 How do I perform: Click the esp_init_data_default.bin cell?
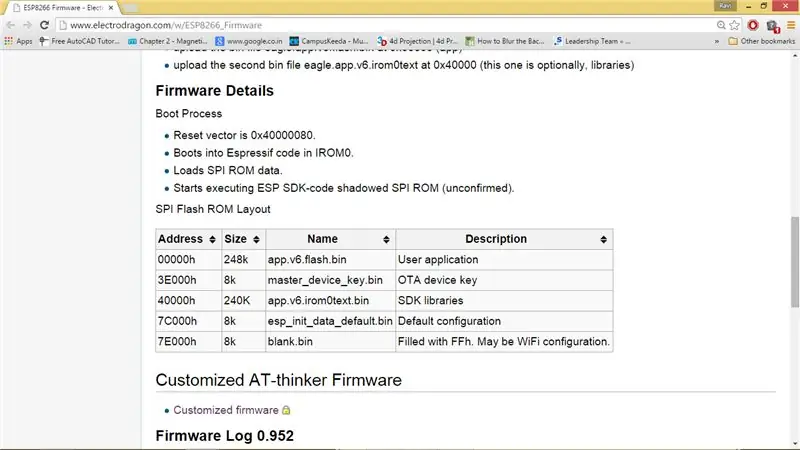tap(331, 321)
